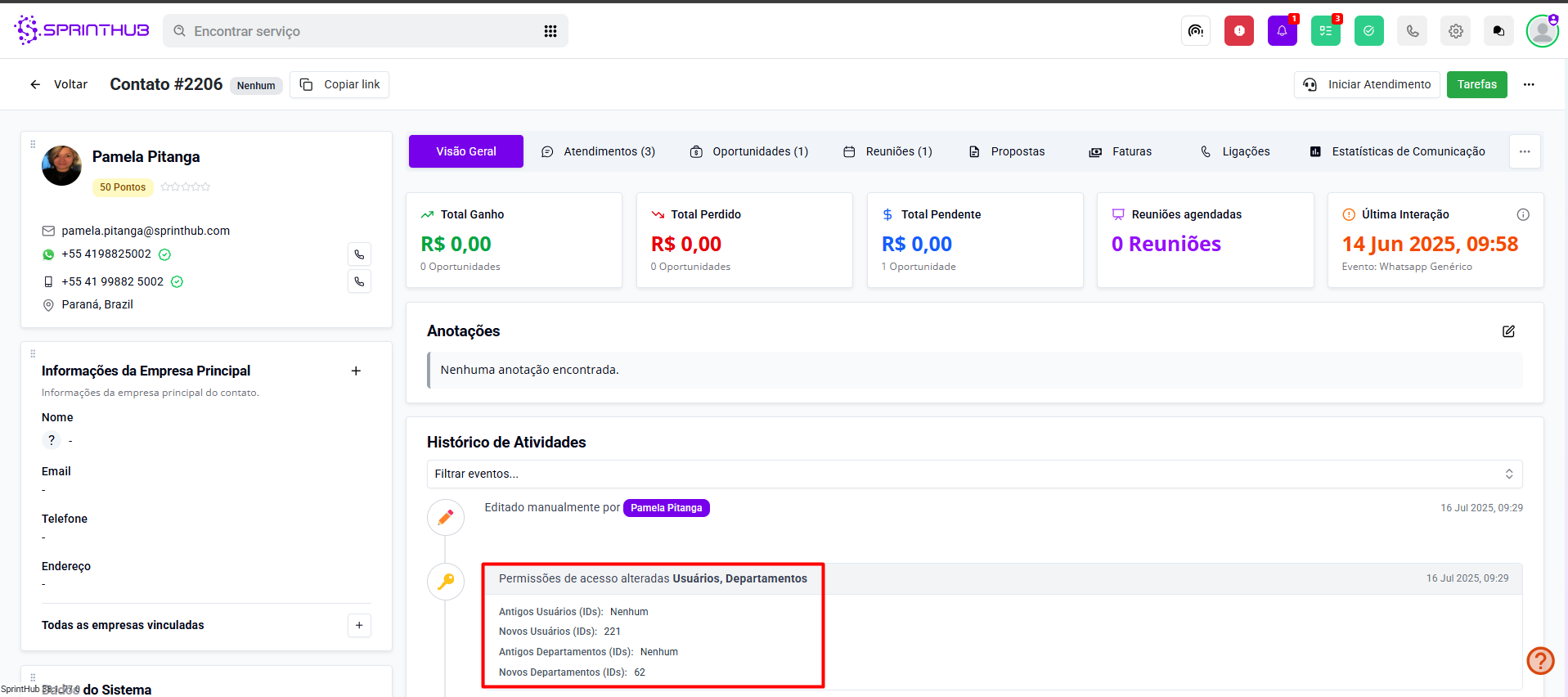Rate contact using the star rating
The height and width of the screenshot is (697, 1568).
pos(186,187)
